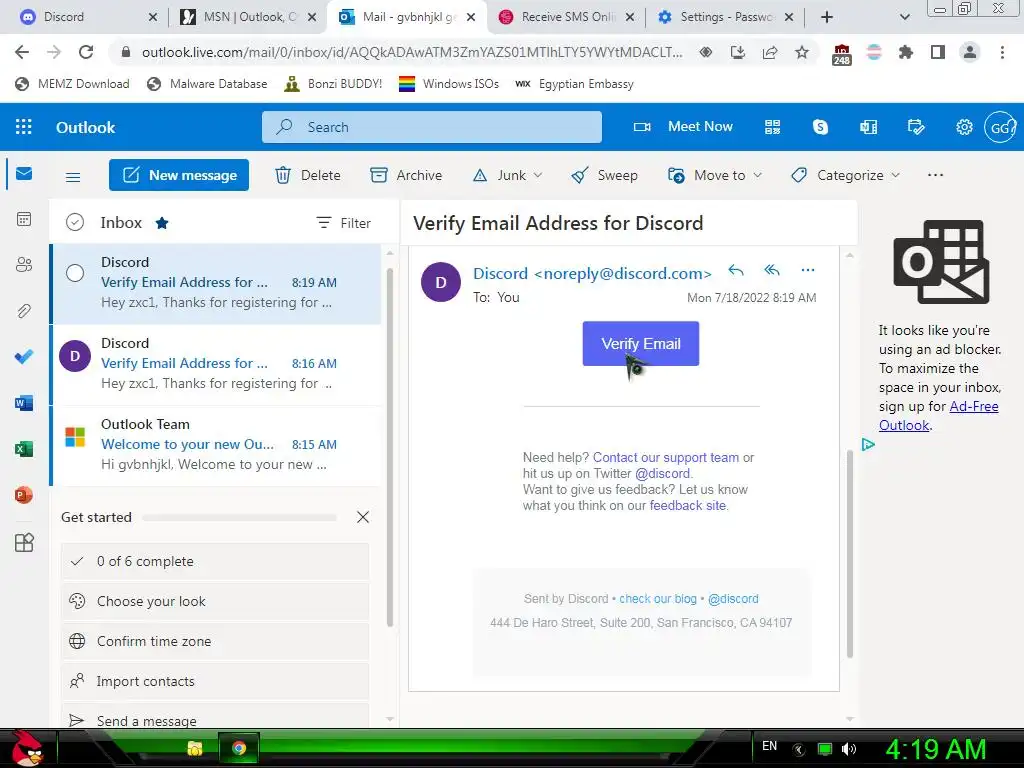Reply all to the Discord email
The height and width of the screenshot is (768, 1024).
click(x=772, y=270)
